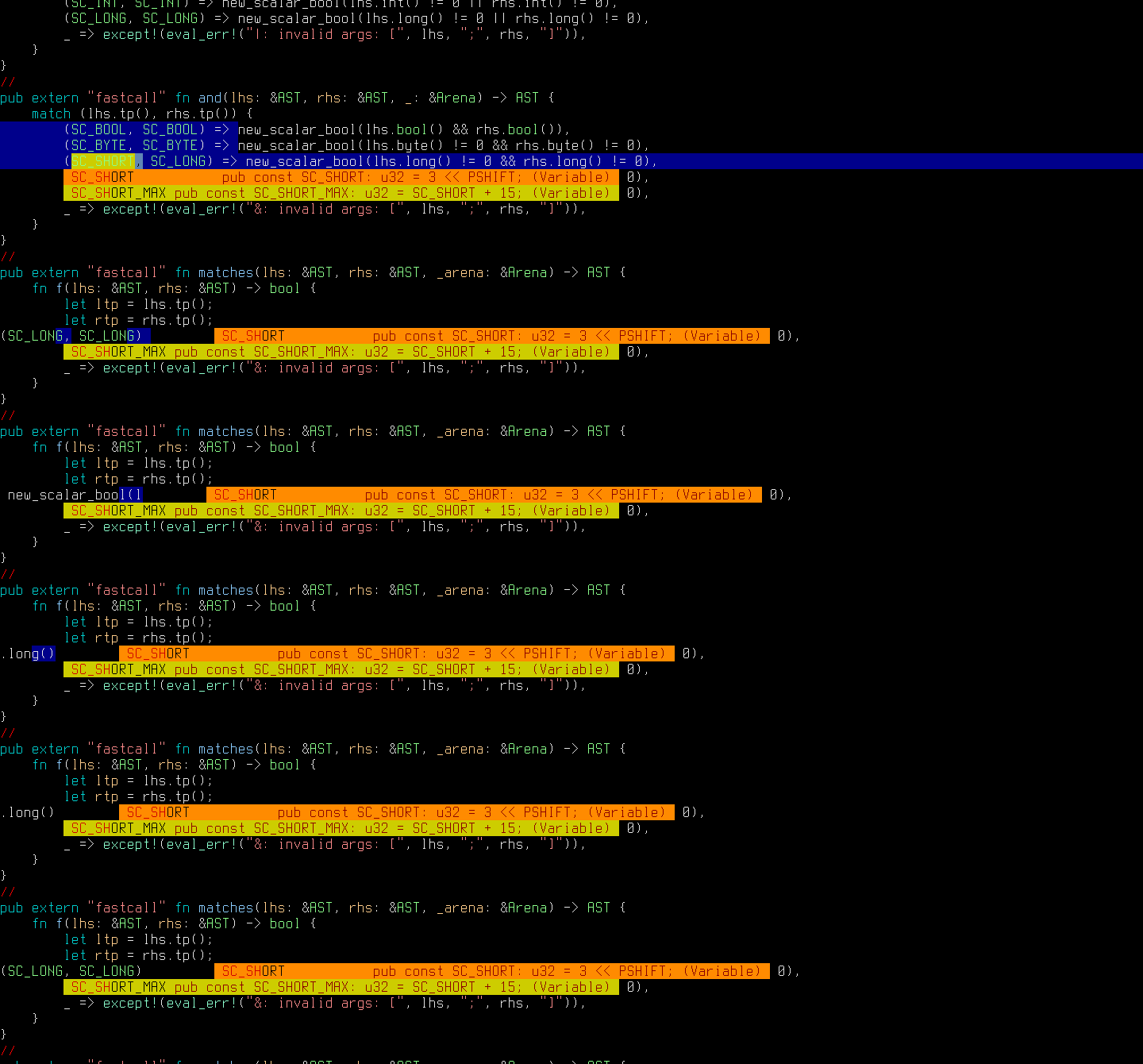
Task: Select the SC_SHORT completion suggestion
Action: pyautogui.click(x=102, y=177)
